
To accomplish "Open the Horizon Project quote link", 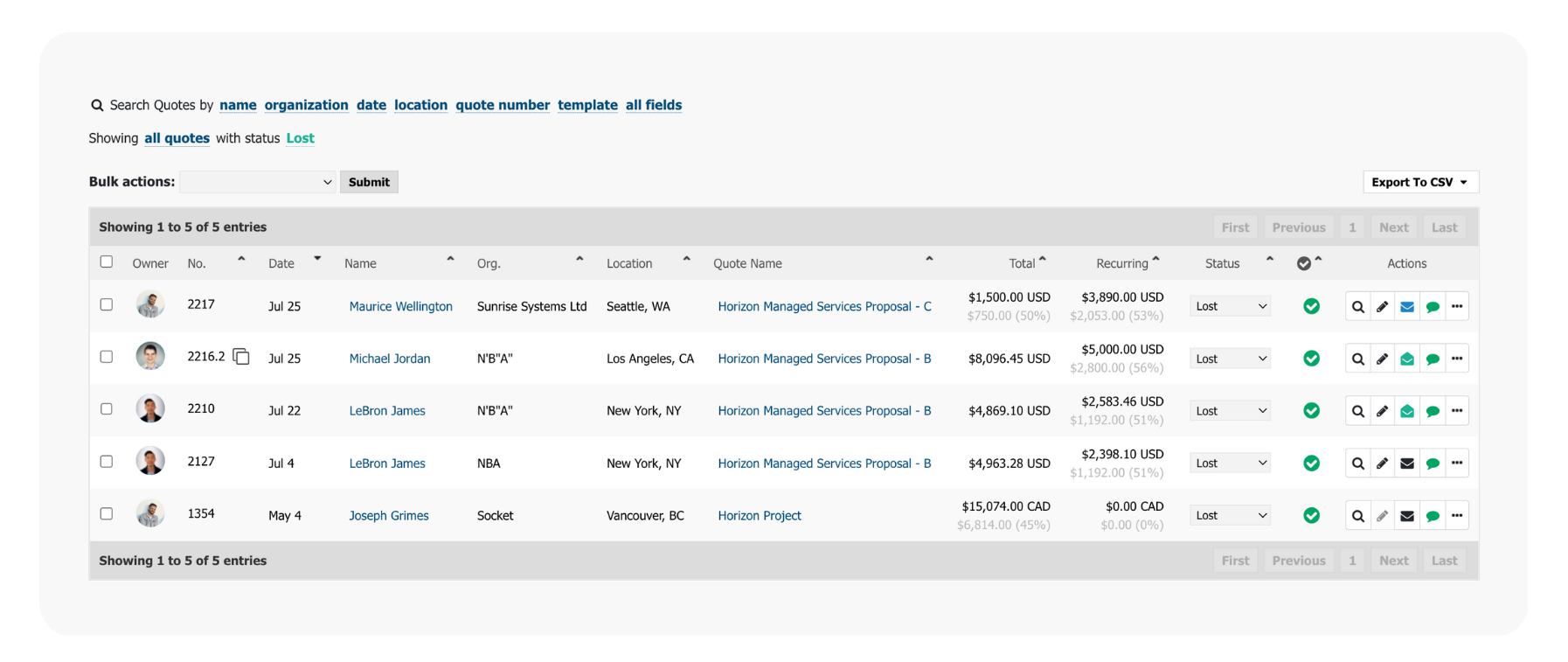I will coord(759,515).
